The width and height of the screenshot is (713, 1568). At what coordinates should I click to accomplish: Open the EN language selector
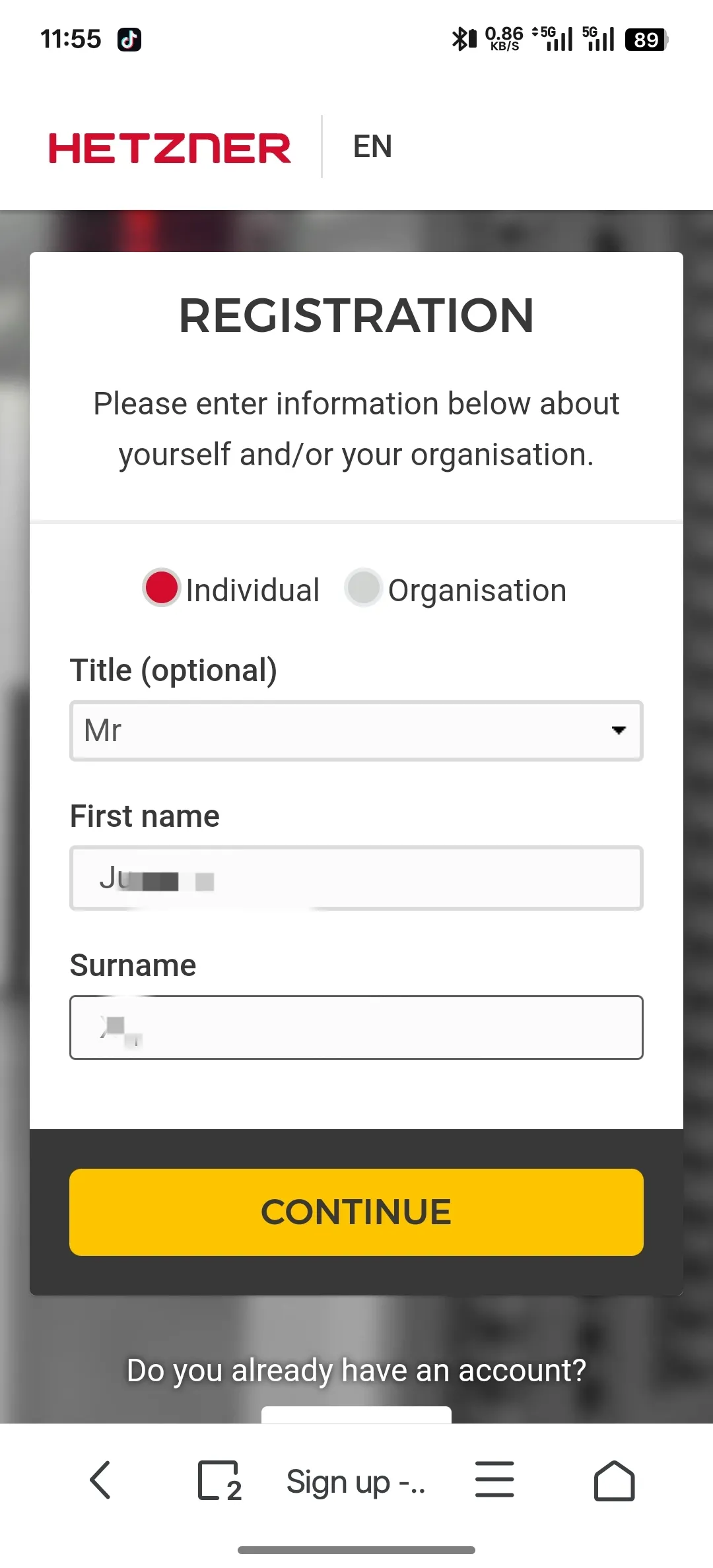click(372, 147)
